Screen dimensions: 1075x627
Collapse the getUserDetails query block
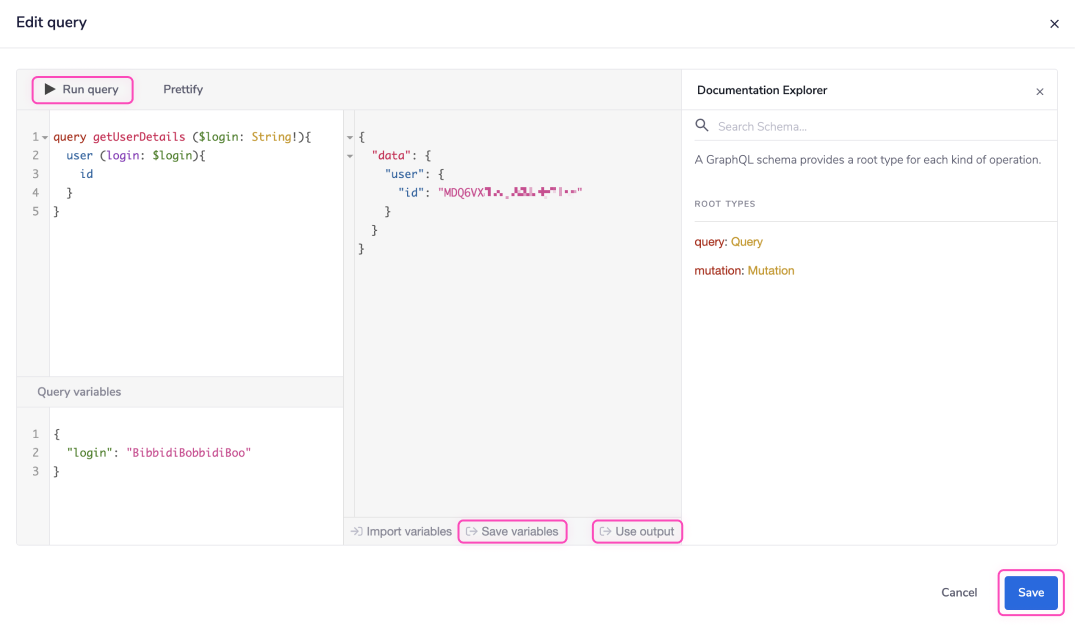pyautogui.click(x=44, y=136)
